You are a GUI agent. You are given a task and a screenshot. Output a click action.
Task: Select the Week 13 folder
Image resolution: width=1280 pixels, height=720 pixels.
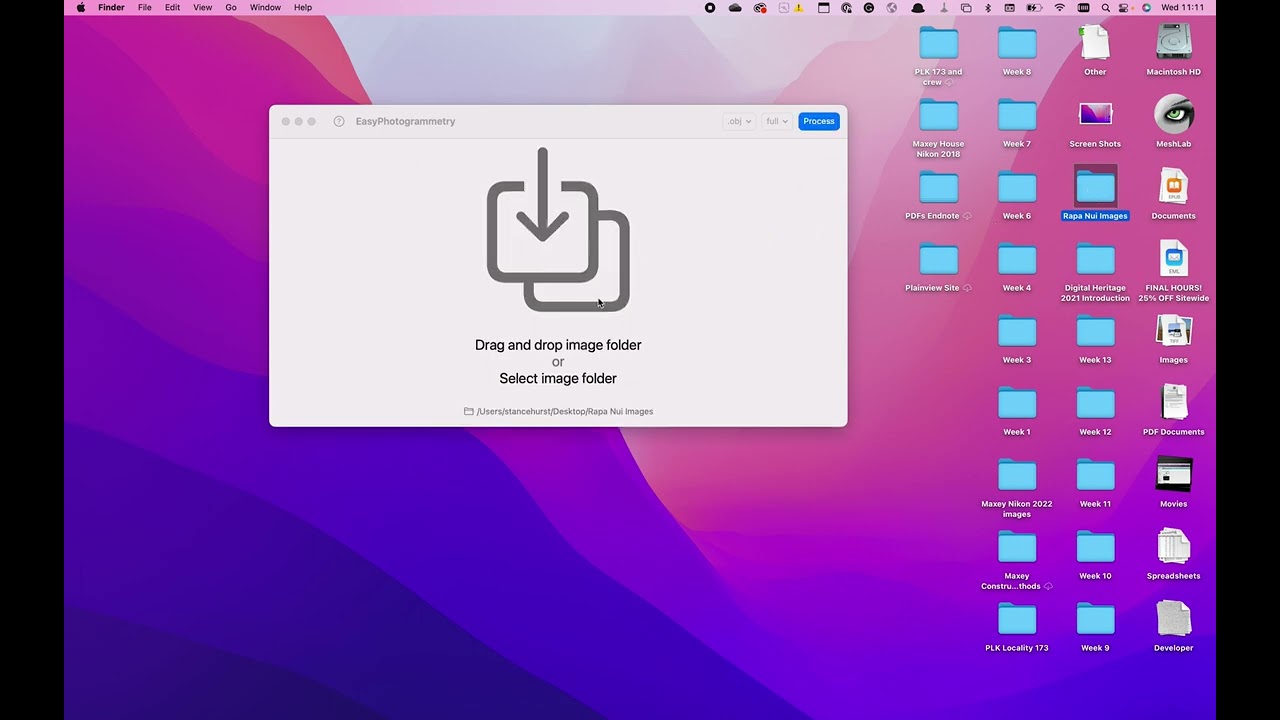[x=1095, y=331]
